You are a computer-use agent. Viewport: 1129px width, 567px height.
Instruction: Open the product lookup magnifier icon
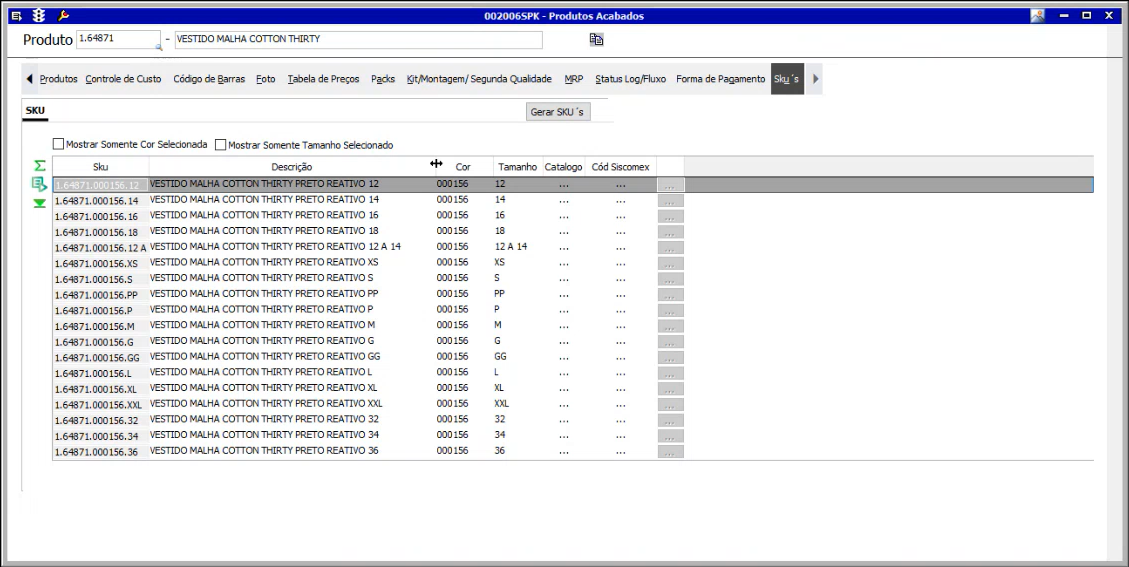click(158, 48)
